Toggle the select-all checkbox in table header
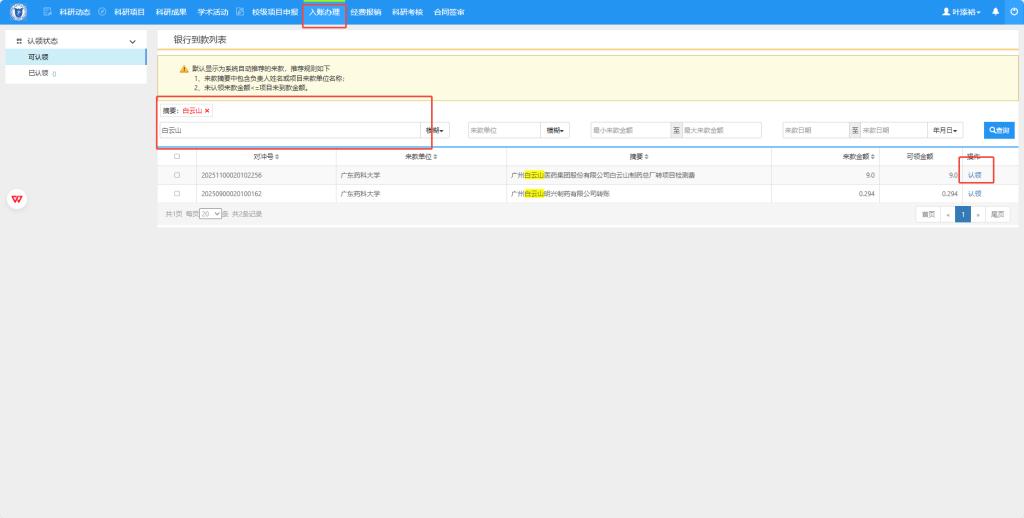Screen dimensions: 1024x518 click(177, 157)
